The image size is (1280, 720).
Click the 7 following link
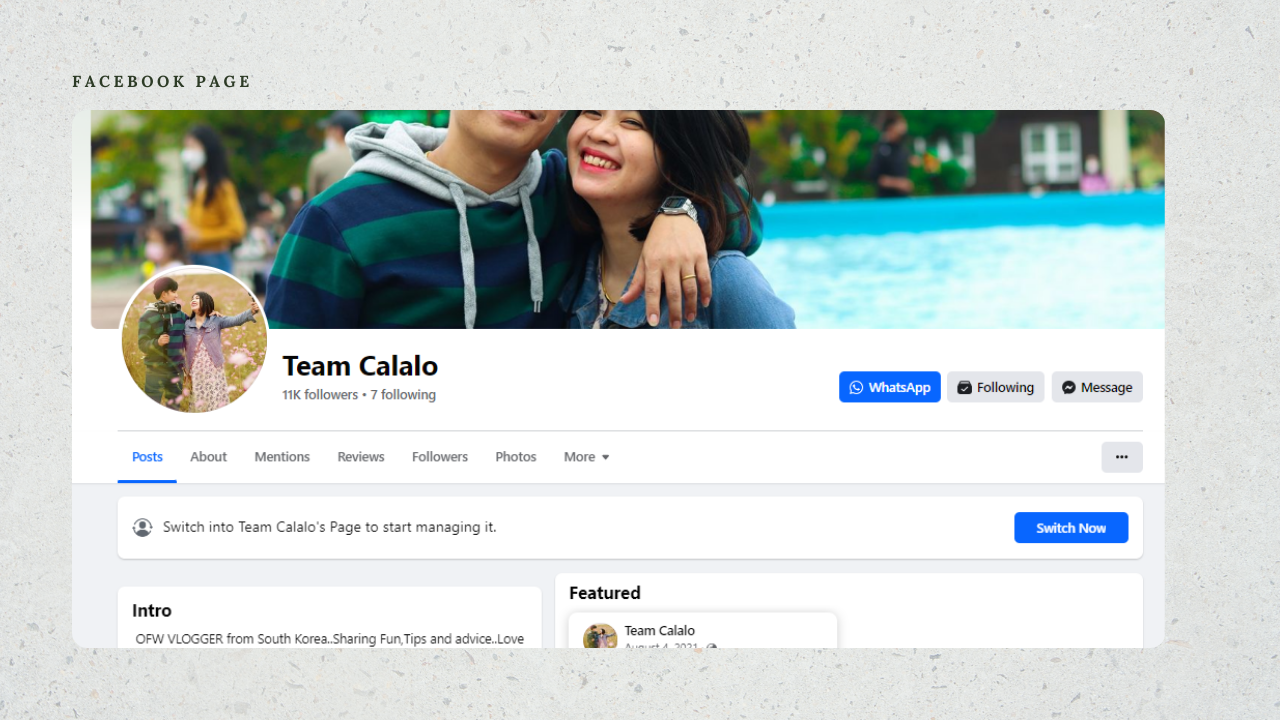pyautogui.click(x=403, y=395)
